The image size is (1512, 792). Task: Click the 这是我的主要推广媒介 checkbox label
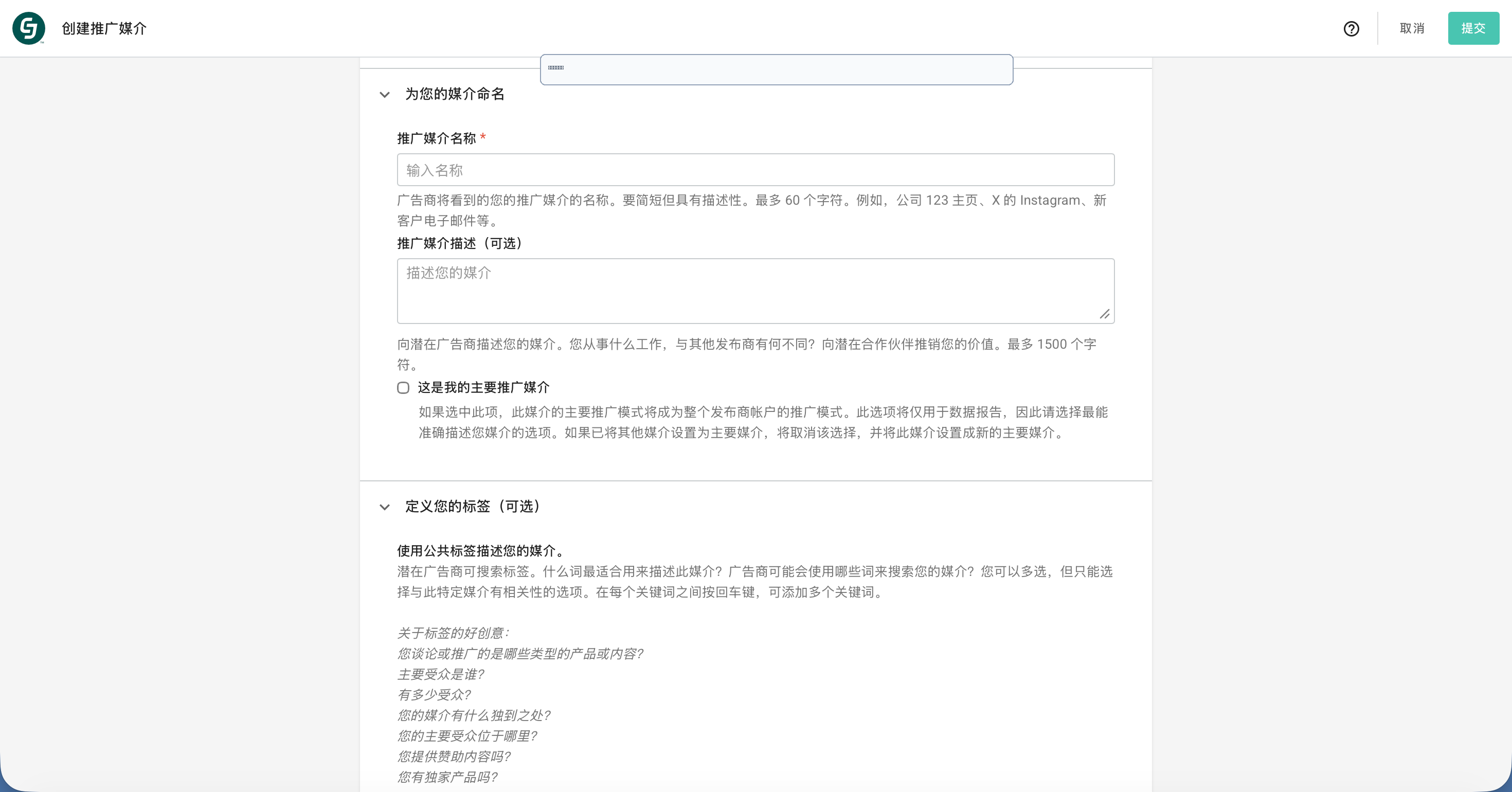[x=483, y=387]
